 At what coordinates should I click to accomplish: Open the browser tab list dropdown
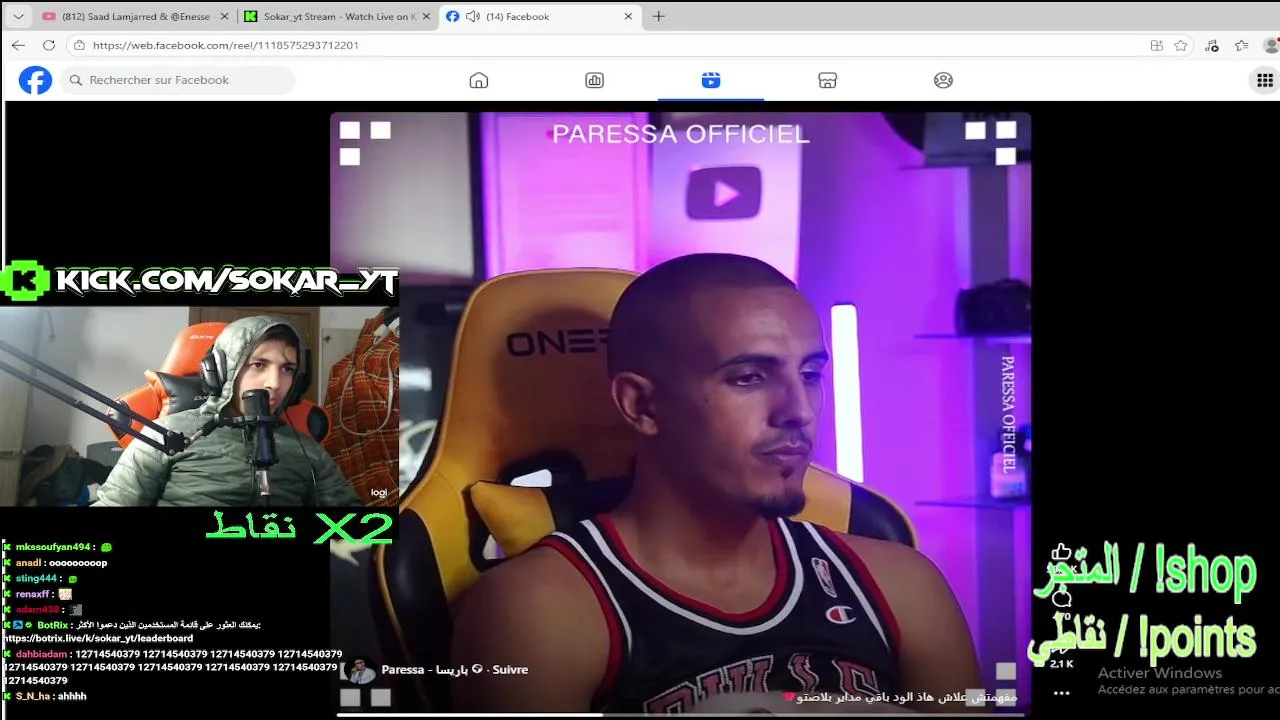pos(18,16)
